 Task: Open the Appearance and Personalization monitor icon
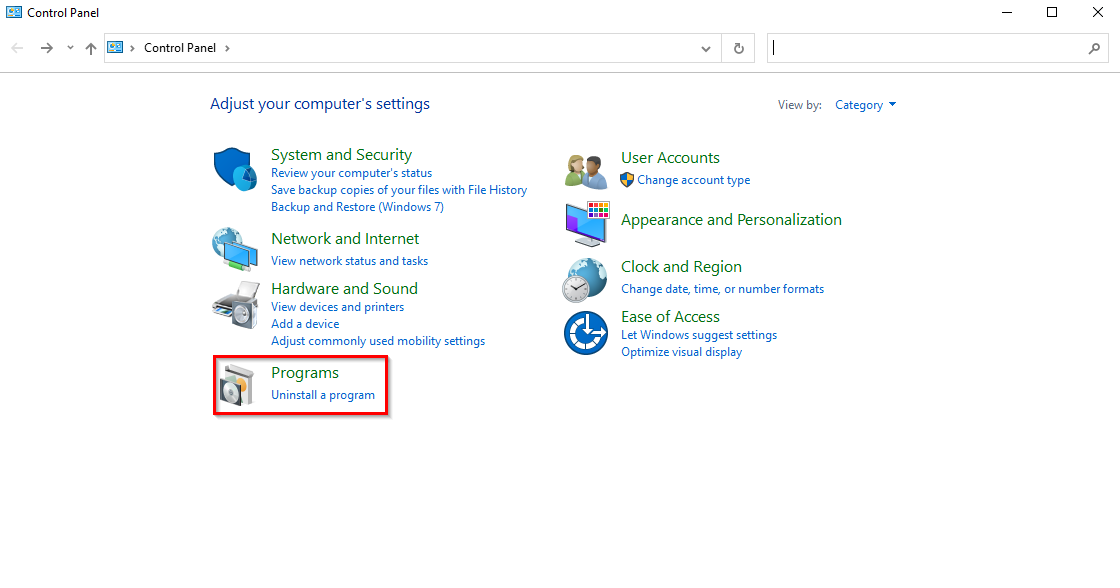coord(587,224)
